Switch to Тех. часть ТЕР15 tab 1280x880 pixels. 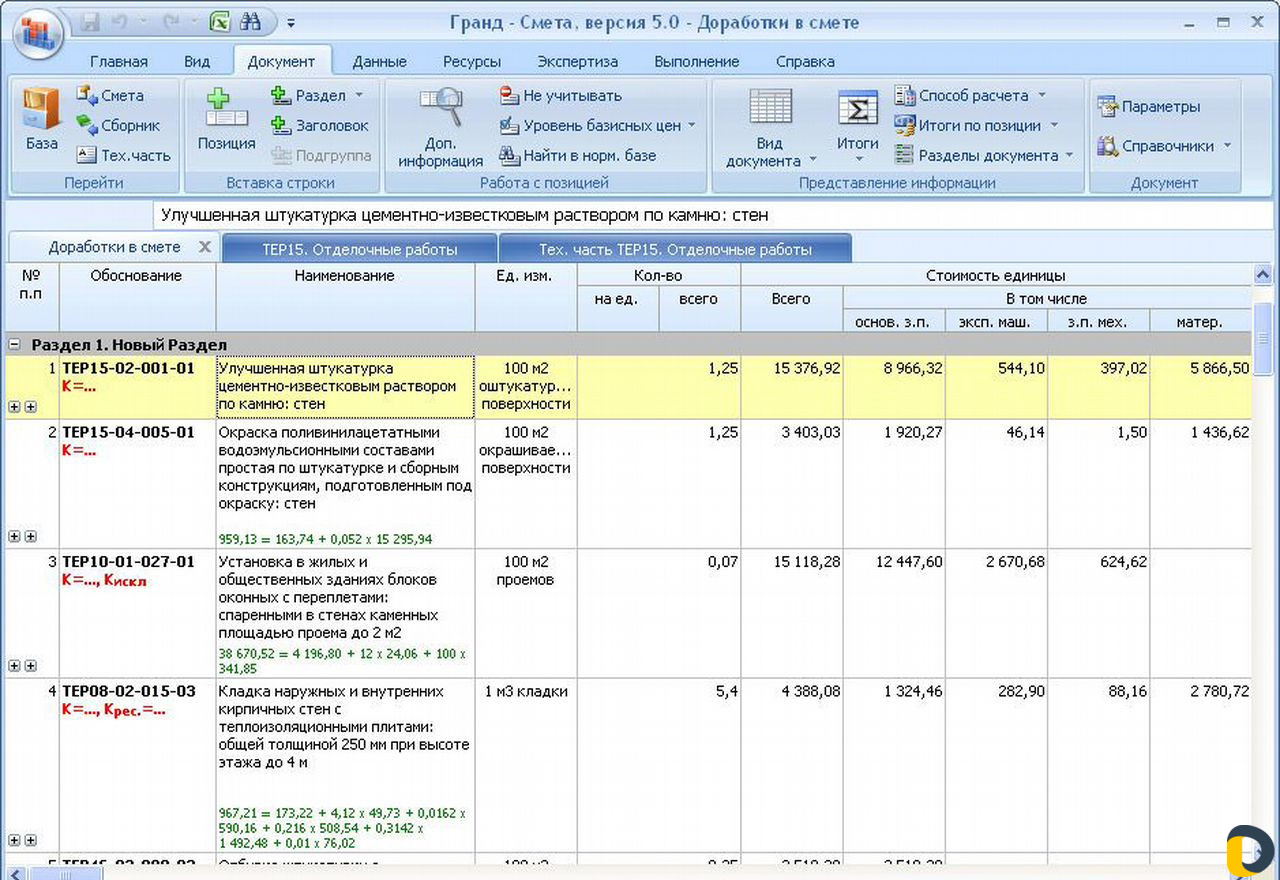675,249
